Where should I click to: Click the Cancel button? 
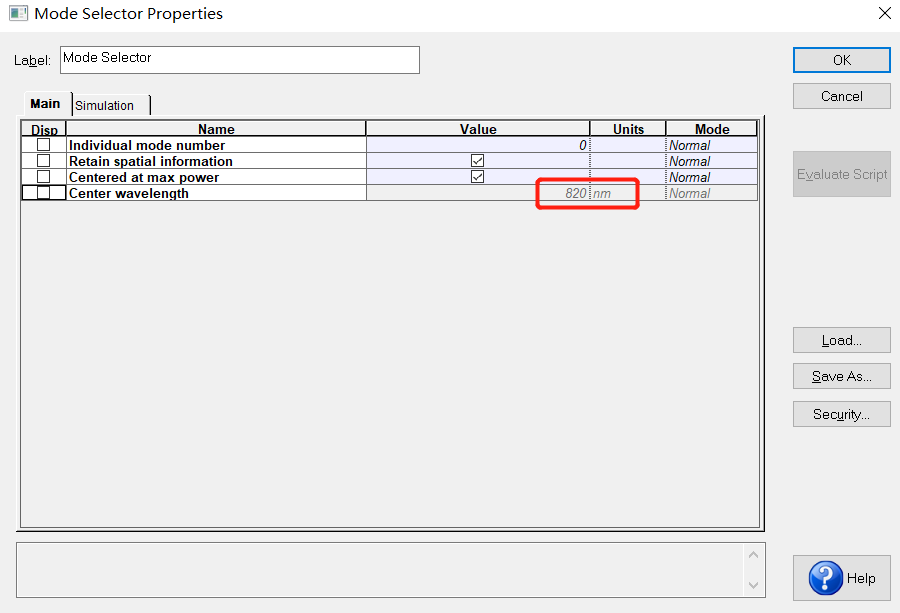(x=841, y=96)
